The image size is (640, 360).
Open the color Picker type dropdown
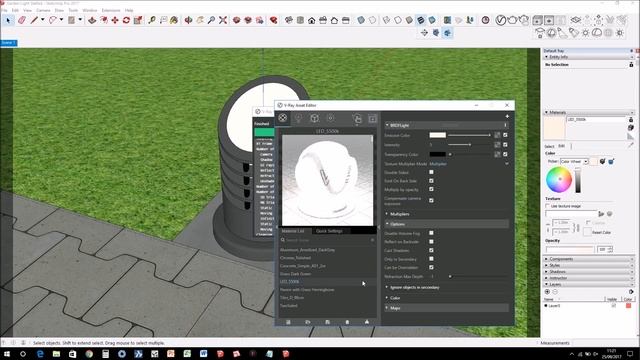574,162
